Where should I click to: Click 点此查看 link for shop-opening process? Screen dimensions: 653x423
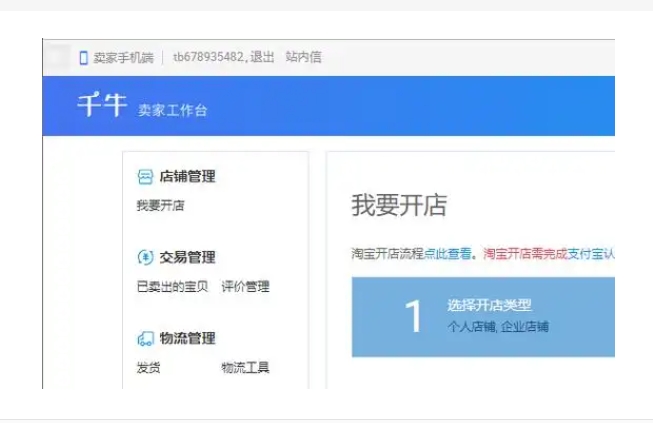tap(448, 254)
